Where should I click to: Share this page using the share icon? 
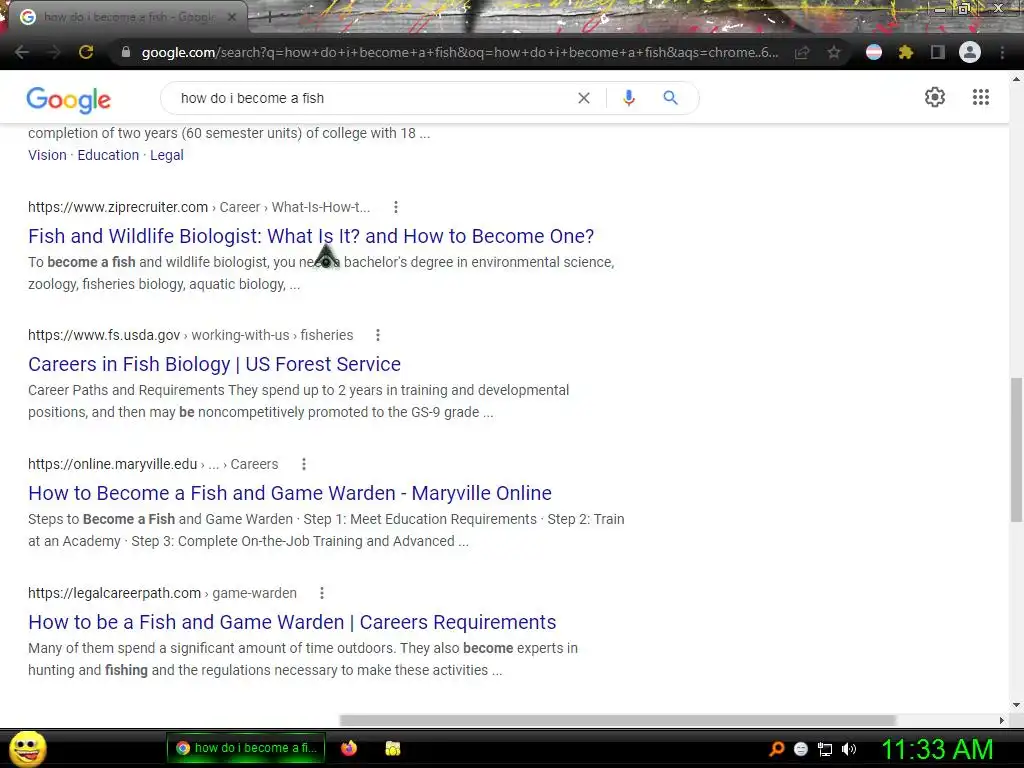802,52
